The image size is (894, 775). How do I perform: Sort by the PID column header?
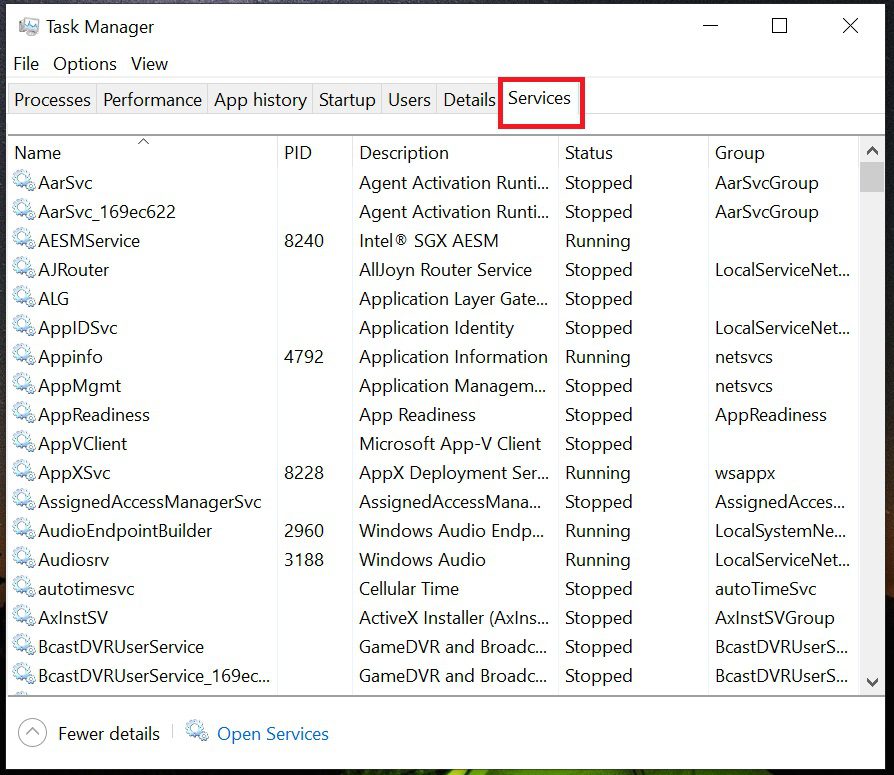click(x=315, y=152)
